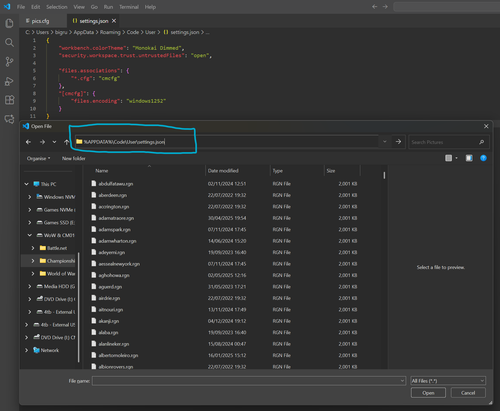
Task: Open the Search view icon
Action: click(9, 42)
